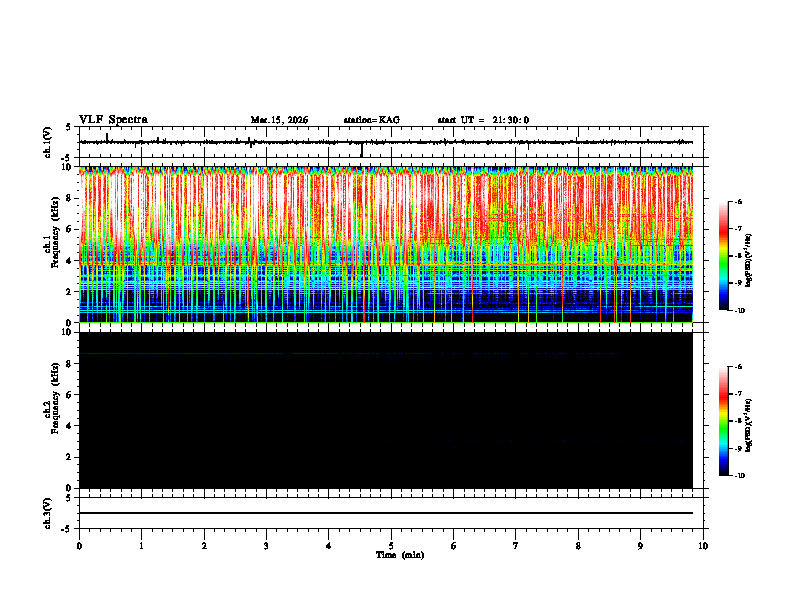
Task: Click the ch.1 "Frequency (kHz)" axis label
Action: [x=56, y=232]
